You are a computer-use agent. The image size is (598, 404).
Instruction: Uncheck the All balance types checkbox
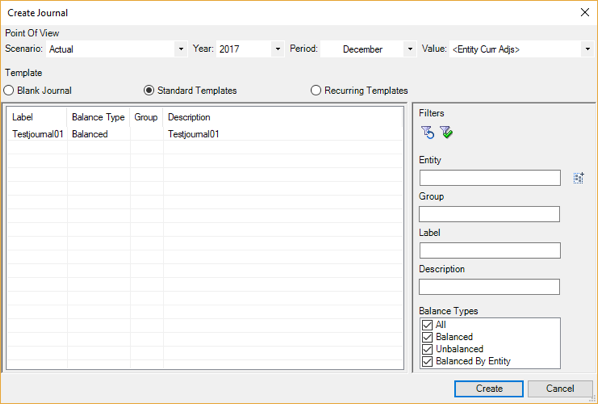(x=428, y=325)
